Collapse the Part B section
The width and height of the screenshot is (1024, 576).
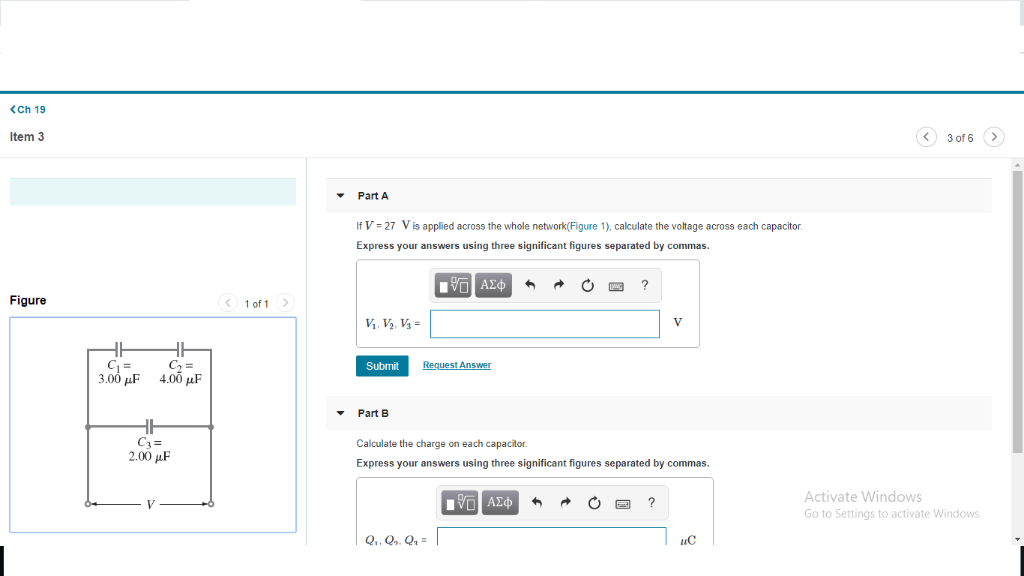(340, 412)
